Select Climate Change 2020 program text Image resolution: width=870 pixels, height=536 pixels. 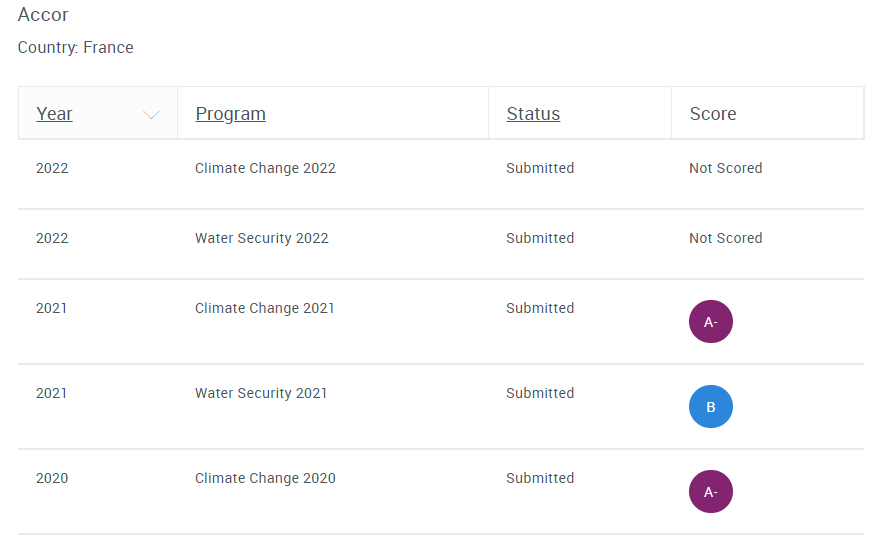point(265,478)
